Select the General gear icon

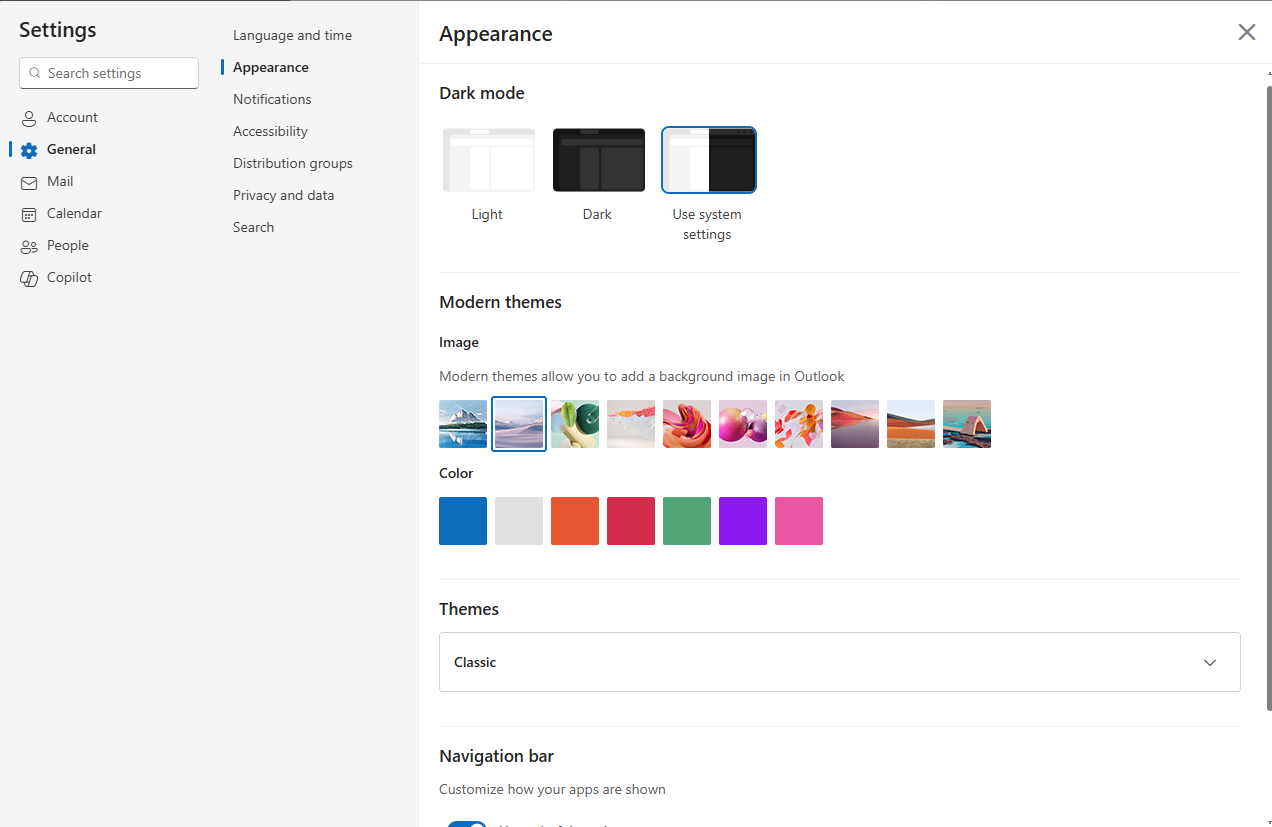click(x=29, y=150)
